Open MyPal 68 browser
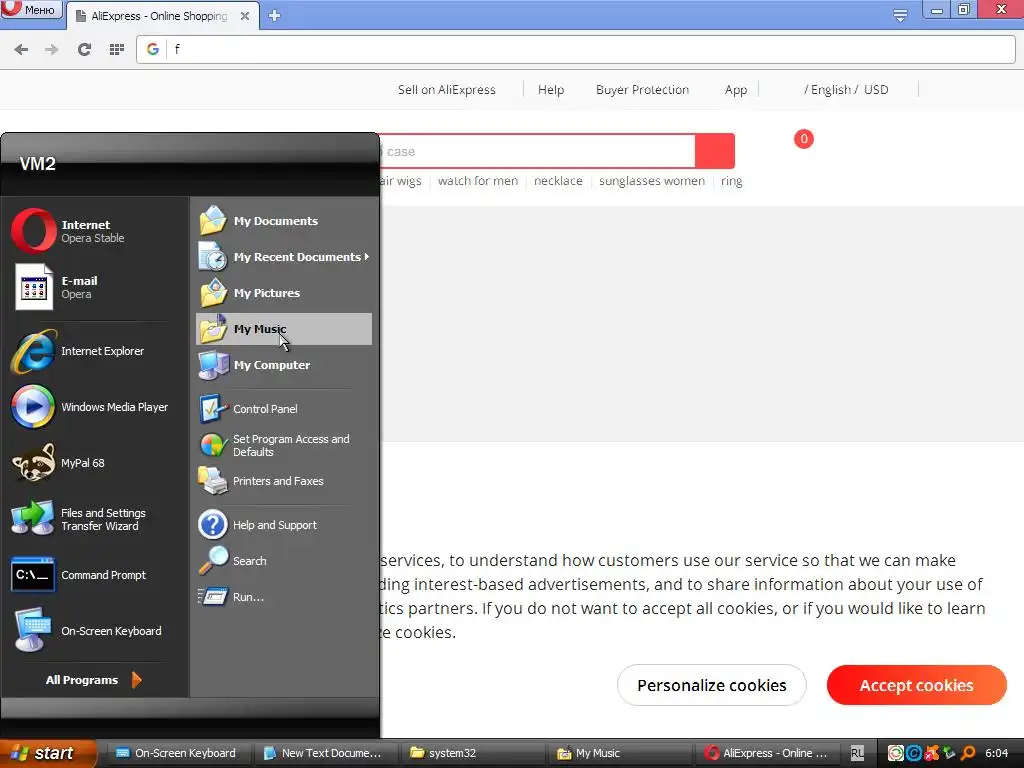Viewport: 1024px width, 768px height. click(x=95, y=463)
